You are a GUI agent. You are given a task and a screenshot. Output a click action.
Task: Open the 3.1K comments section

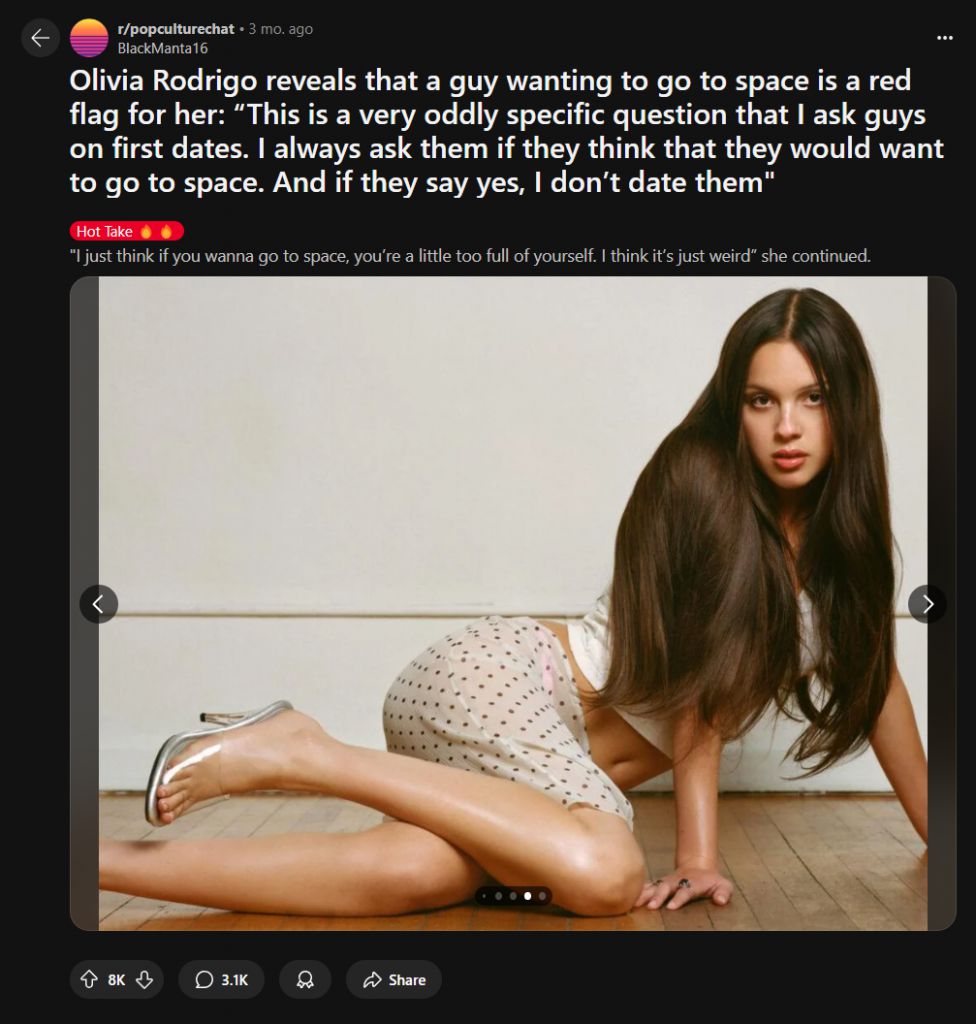221,979
